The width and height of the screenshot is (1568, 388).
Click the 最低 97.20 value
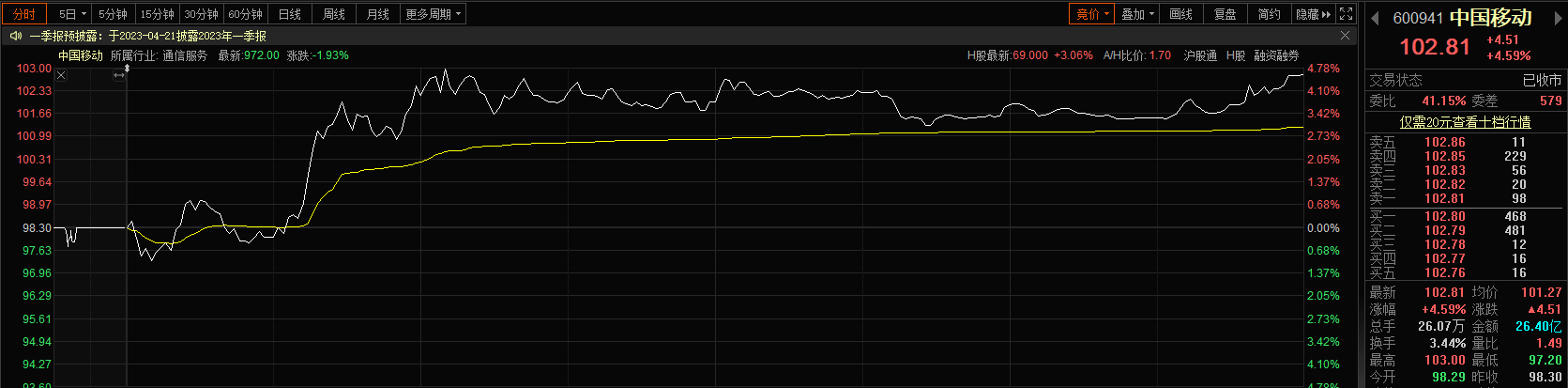(x=1545, y=360)
